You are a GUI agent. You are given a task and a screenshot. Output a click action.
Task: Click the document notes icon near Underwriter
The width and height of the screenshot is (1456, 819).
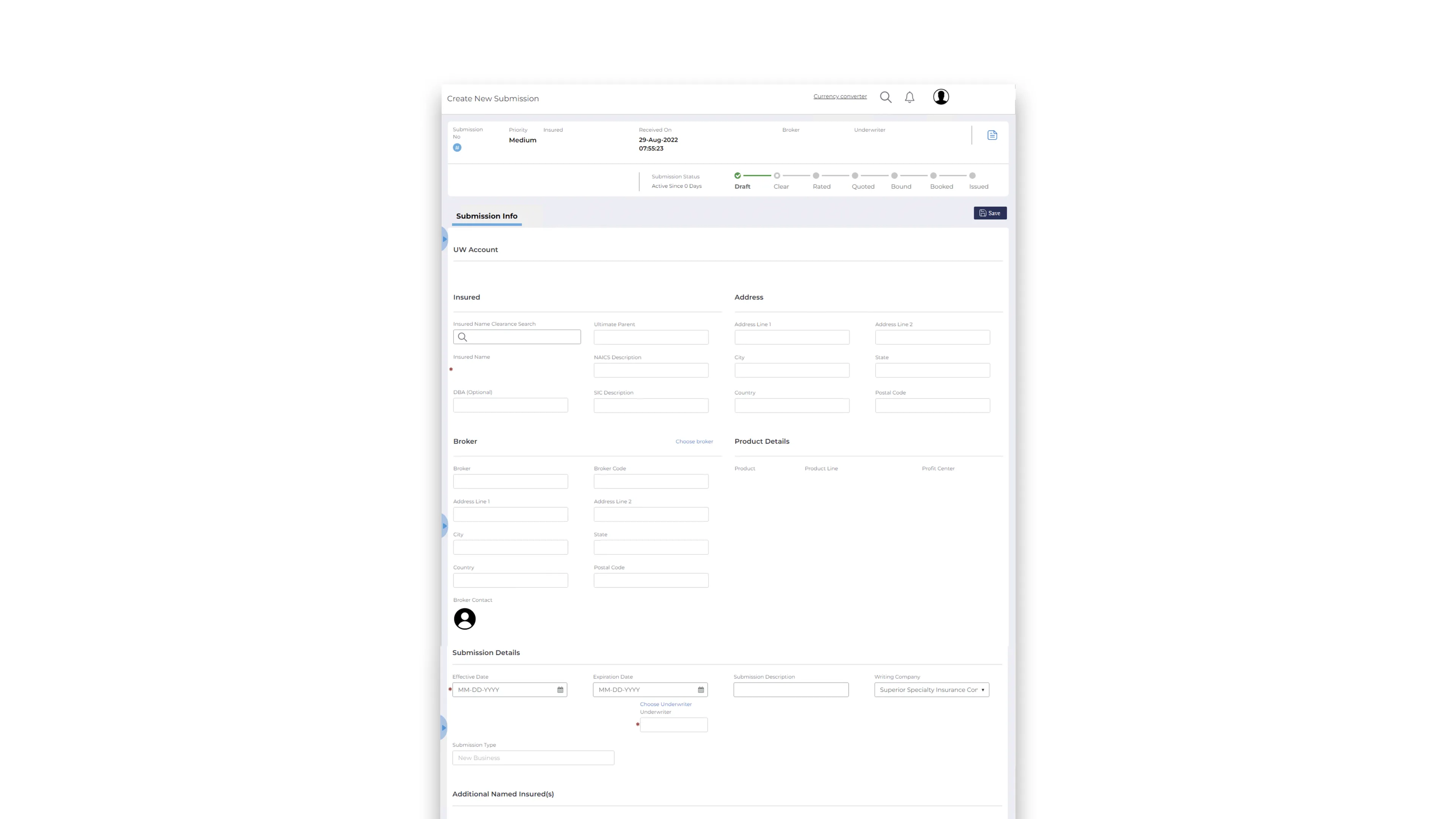[992, 135]
